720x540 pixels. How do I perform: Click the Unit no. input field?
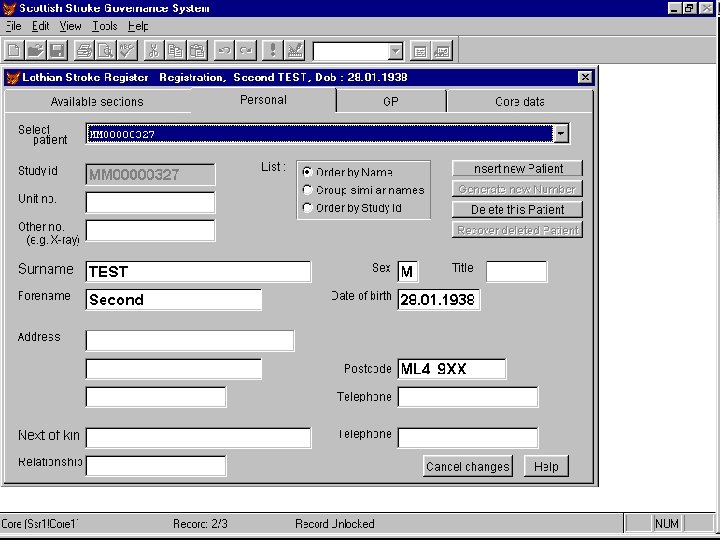(150, 202)
